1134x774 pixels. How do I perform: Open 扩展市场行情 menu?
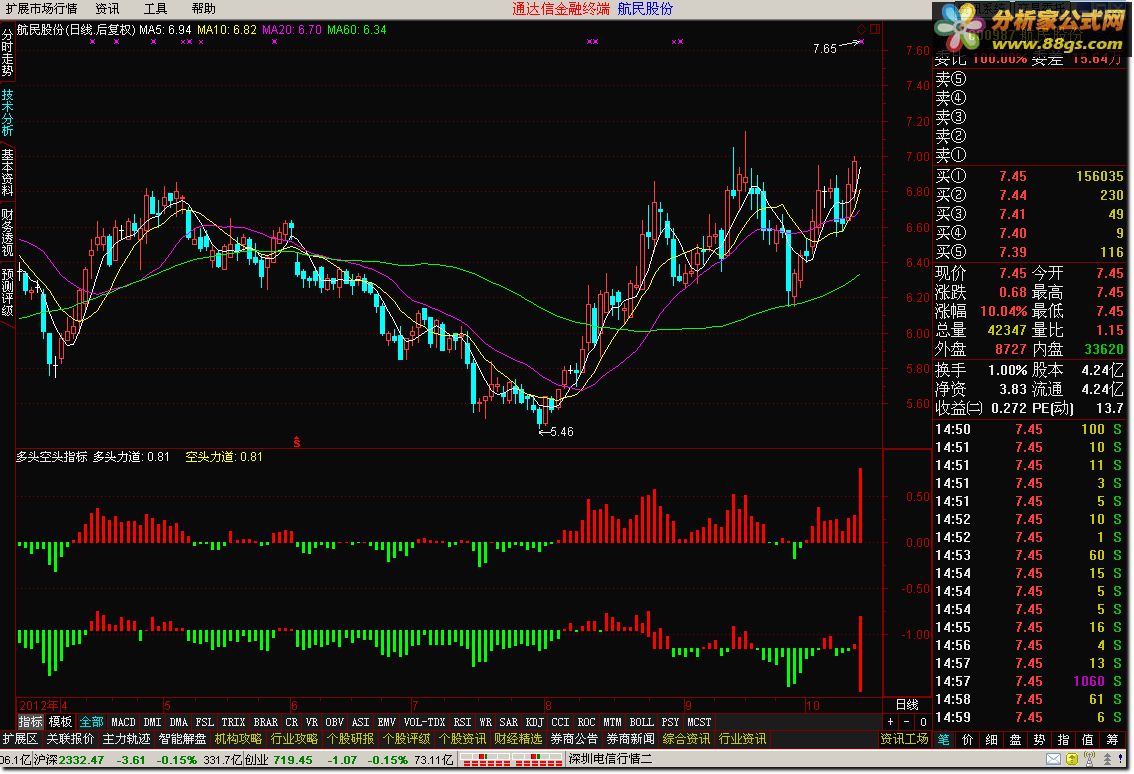[41, 9]
